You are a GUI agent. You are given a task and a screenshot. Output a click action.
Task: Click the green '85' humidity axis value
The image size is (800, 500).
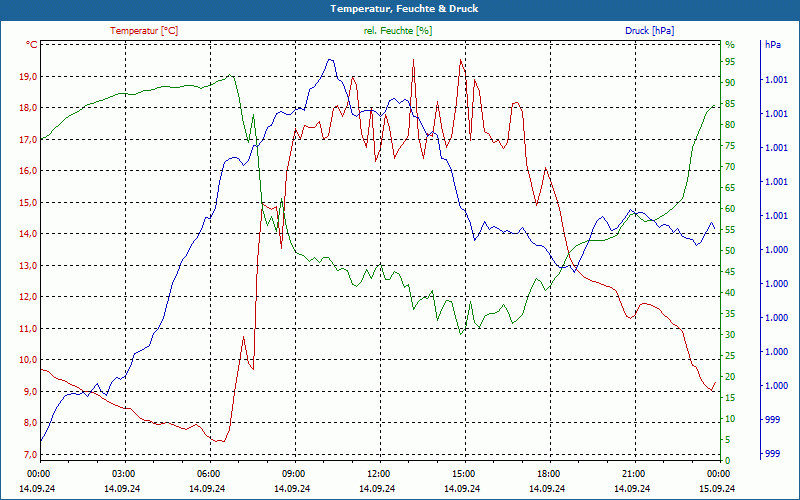730,104
